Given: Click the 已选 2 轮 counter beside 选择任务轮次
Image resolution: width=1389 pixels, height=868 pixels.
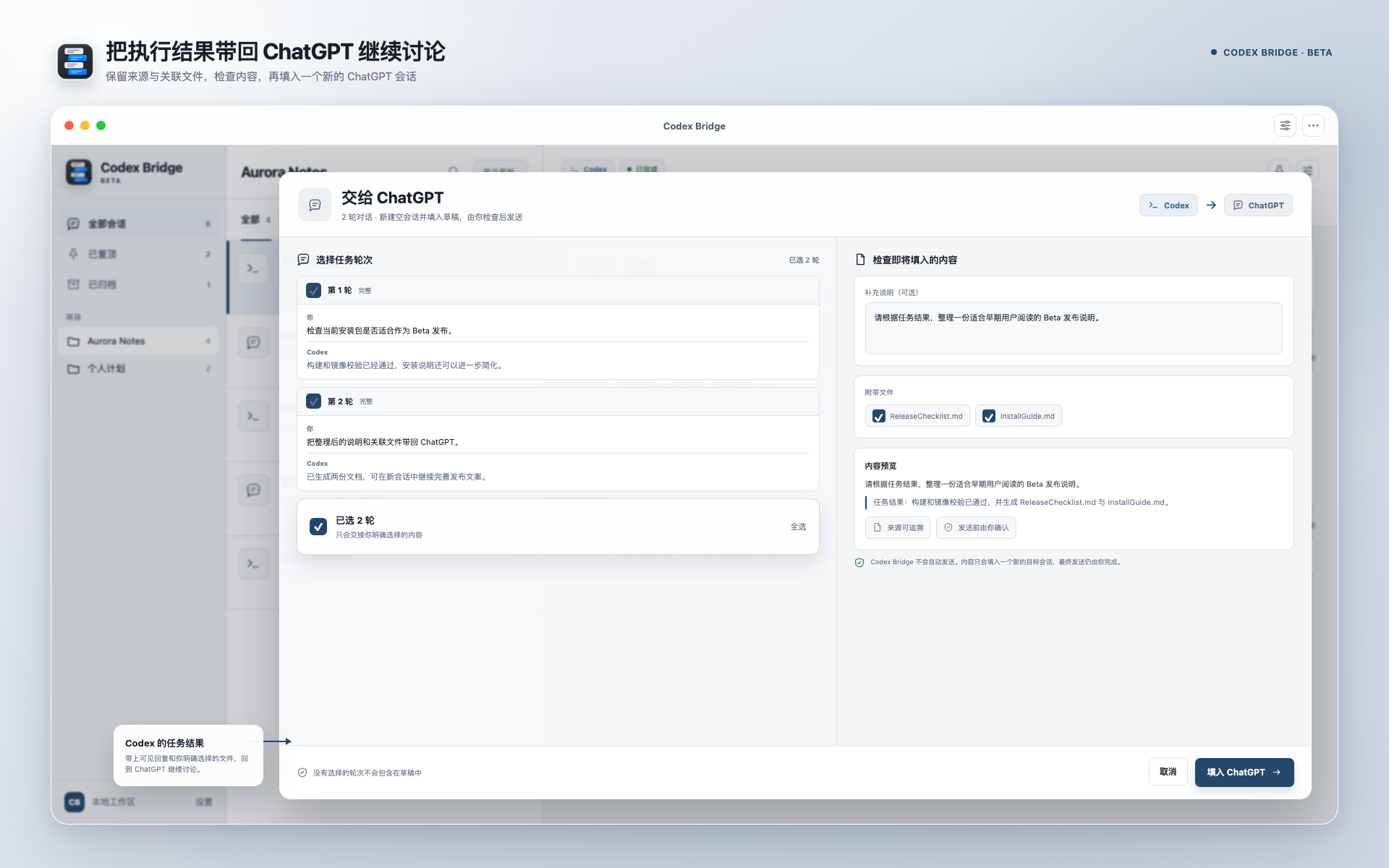Looking at the screenshot, I should point(804,260).
